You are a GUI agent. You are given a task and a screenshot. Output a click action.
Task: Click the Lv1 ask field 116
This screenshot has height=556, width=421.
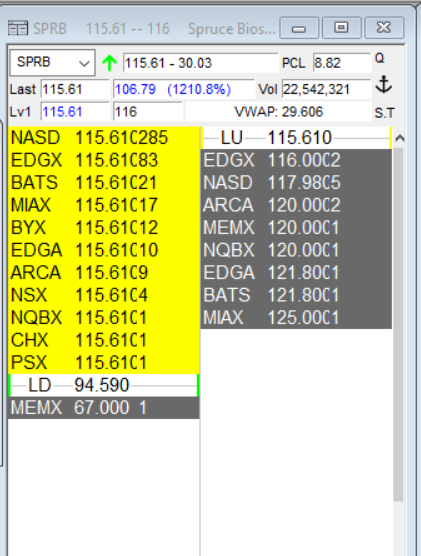pyautogui.click(x=148, y=112)
